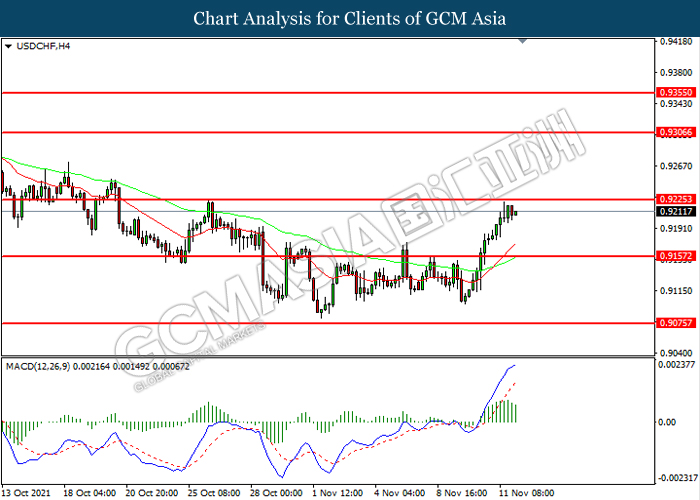Image resolution: width=700 pixels, height=500 pixels.
Task: Click the 0.93066 resistance price tag
Action: tap(672, 132)
